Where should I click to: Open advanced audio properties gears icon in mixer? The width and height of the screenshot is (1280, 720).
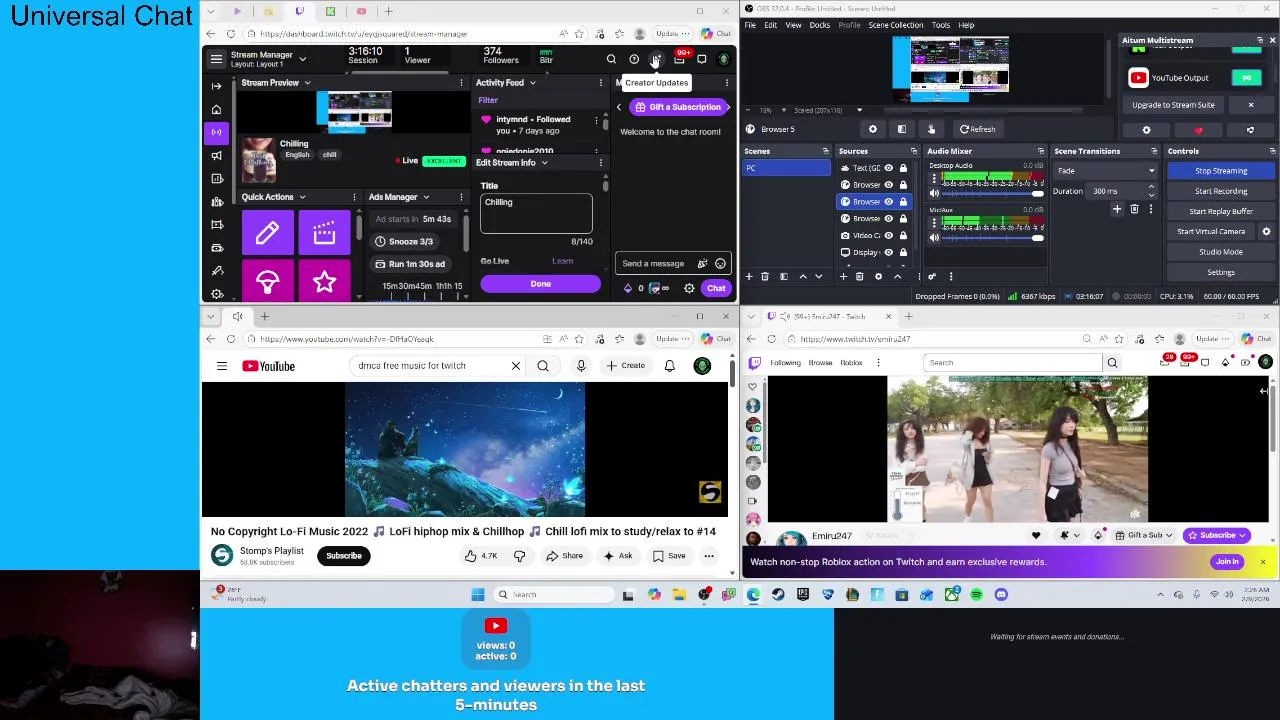tap(932, 276)
